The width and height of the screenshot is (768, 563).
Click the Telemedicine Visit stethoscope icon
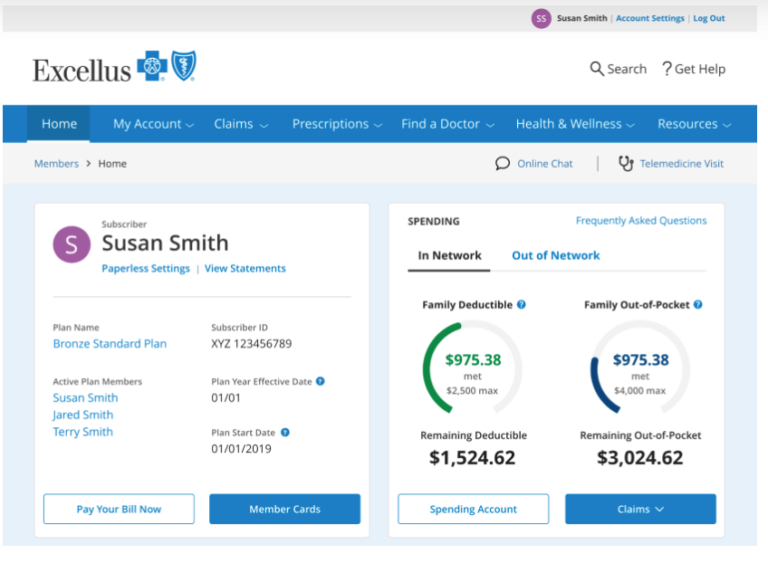(x=625, y=163)
